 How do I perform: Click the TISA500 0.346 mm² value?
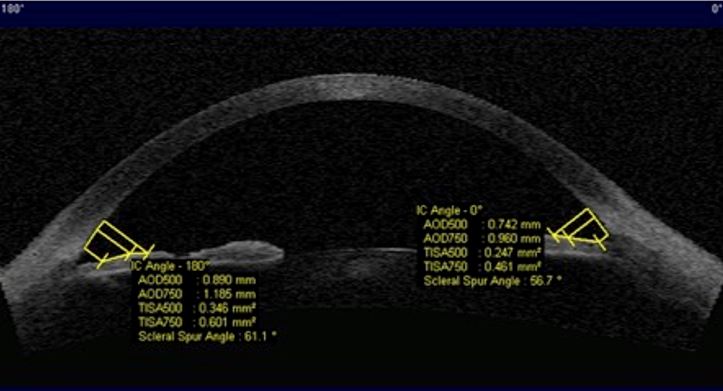(x=197, y=308)
